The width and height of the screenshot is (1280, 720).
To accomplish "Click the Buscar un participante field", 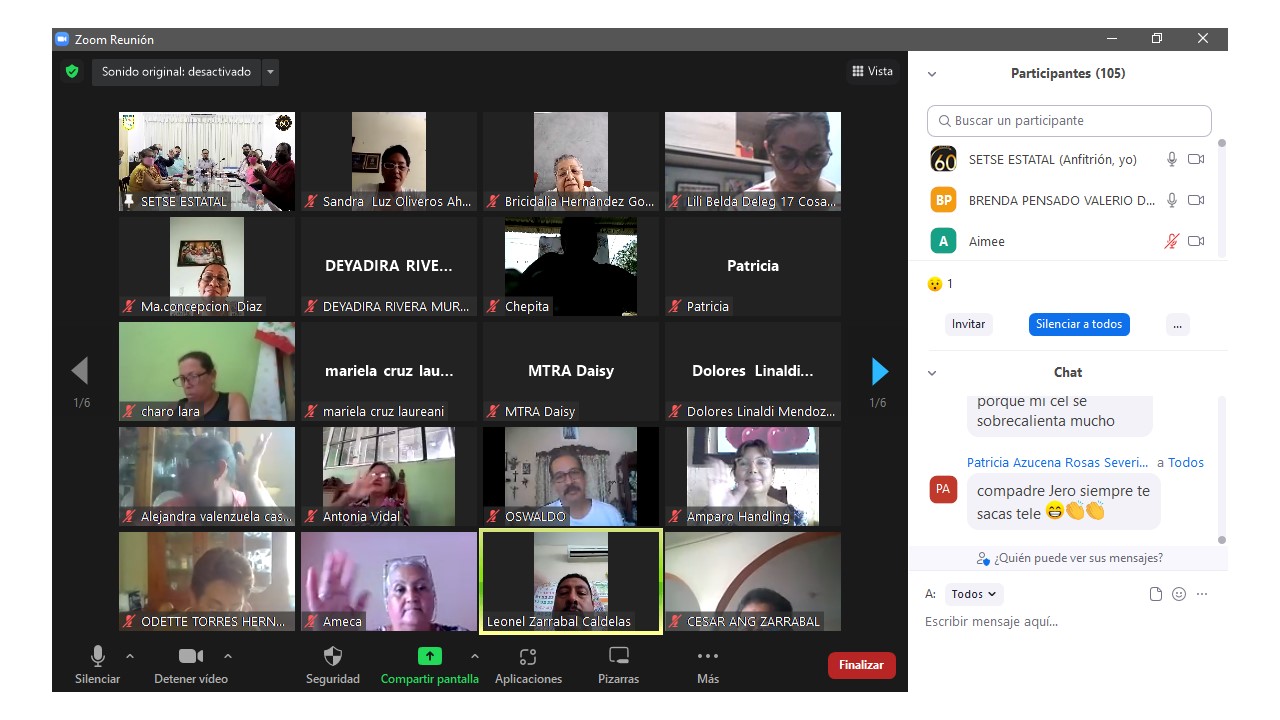I will point(1069,121).
